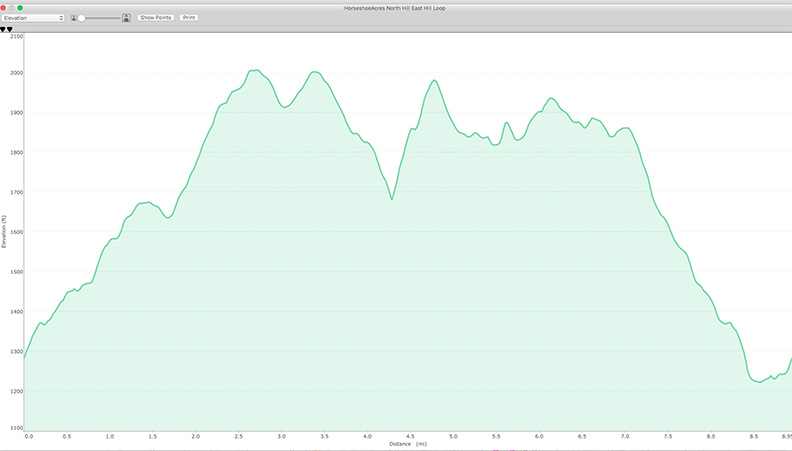The image size is (792, 451).
Task: Click the highest peak near 2.7 miles
Action: click(x=255, y=70)
